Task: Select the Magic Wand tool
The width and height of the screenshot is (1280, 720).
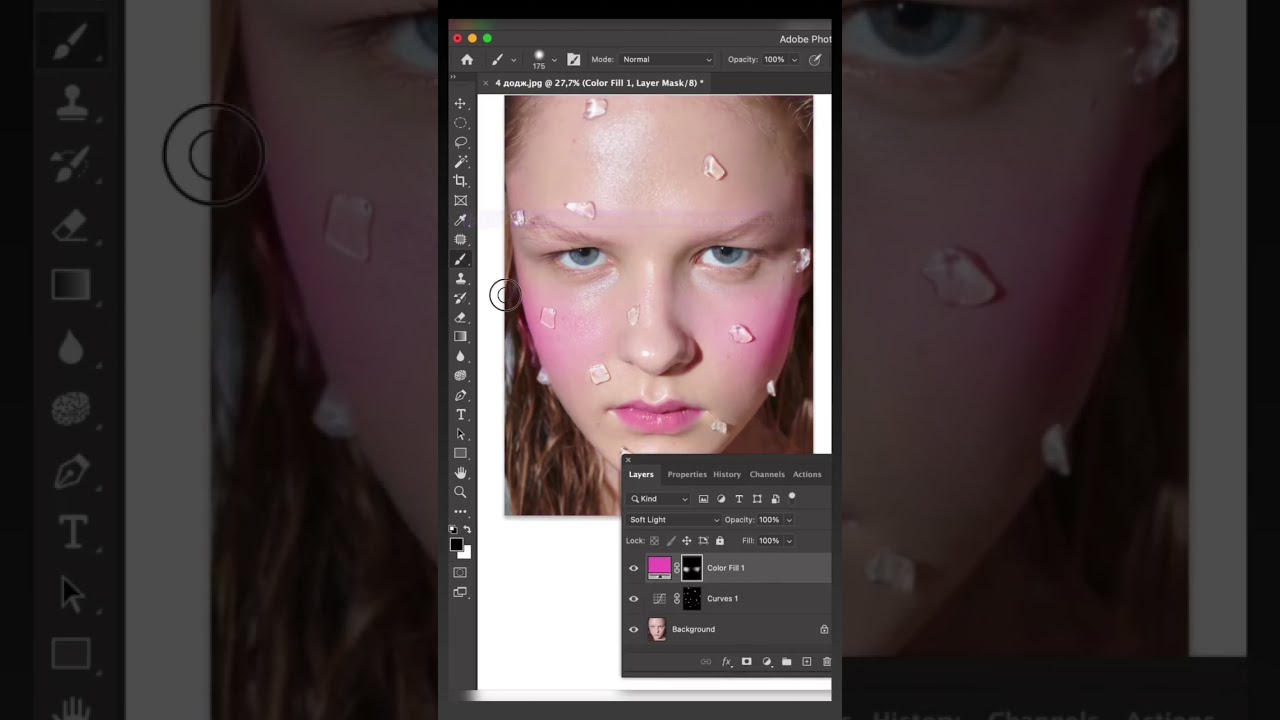Action: tap(461, 162)
